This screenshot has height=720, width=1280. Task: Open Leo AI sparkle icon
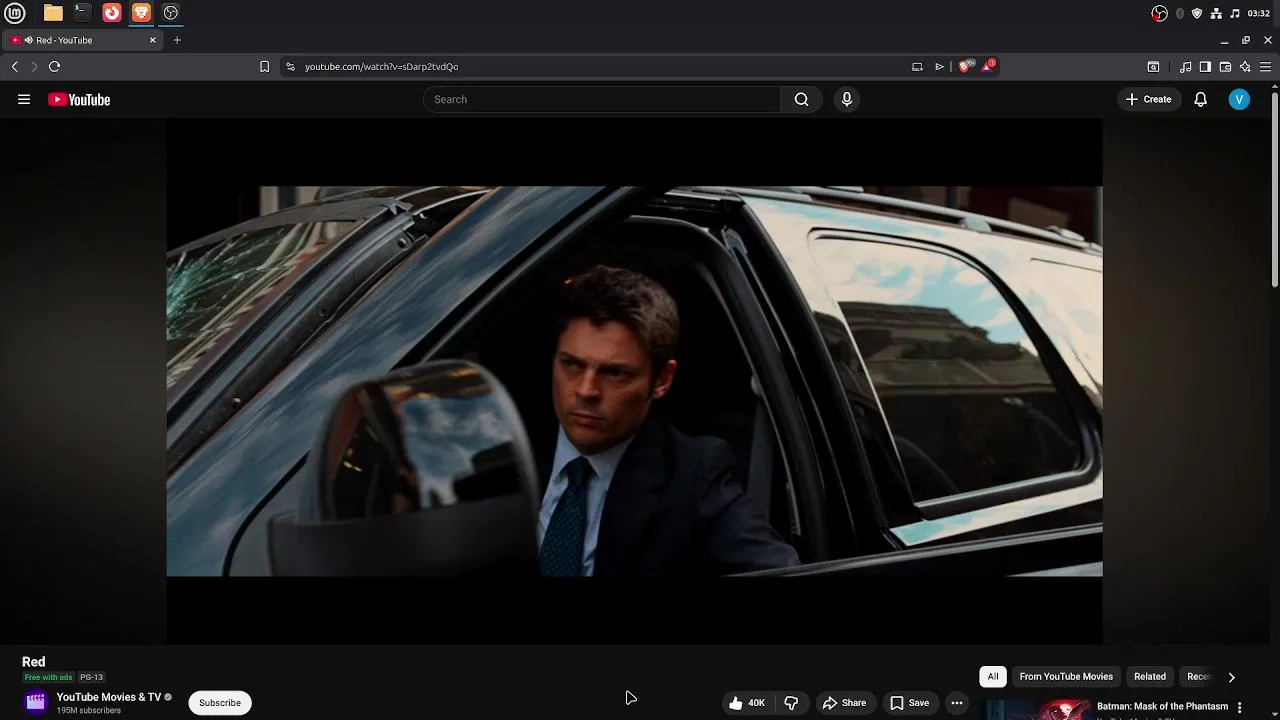point(1245,67)
